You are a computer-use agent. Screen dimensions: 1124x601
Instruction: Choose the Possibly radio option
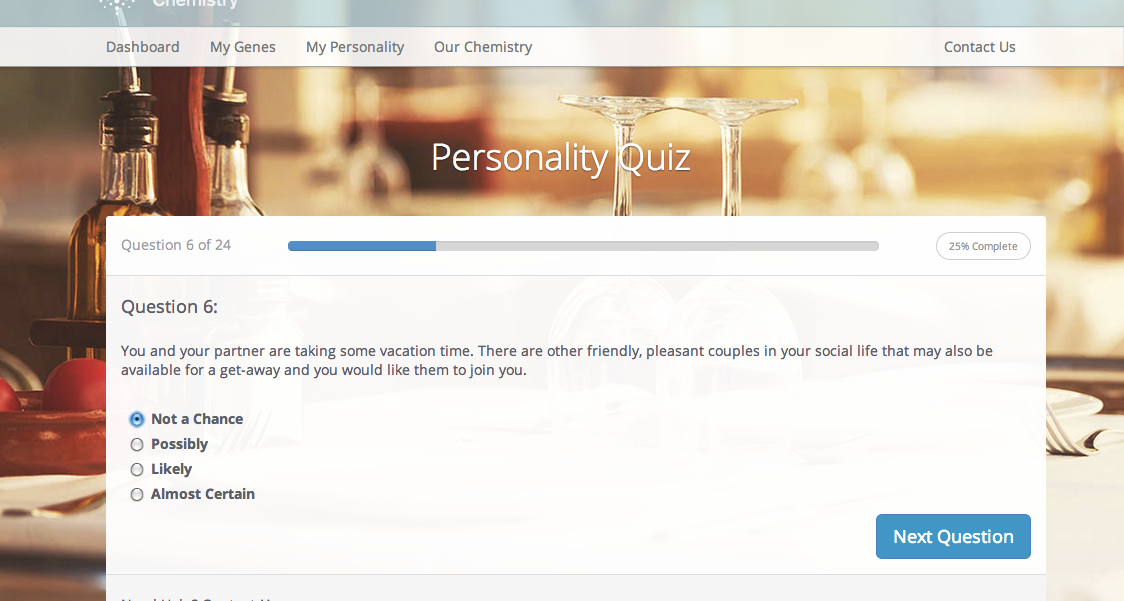(137, 444)
